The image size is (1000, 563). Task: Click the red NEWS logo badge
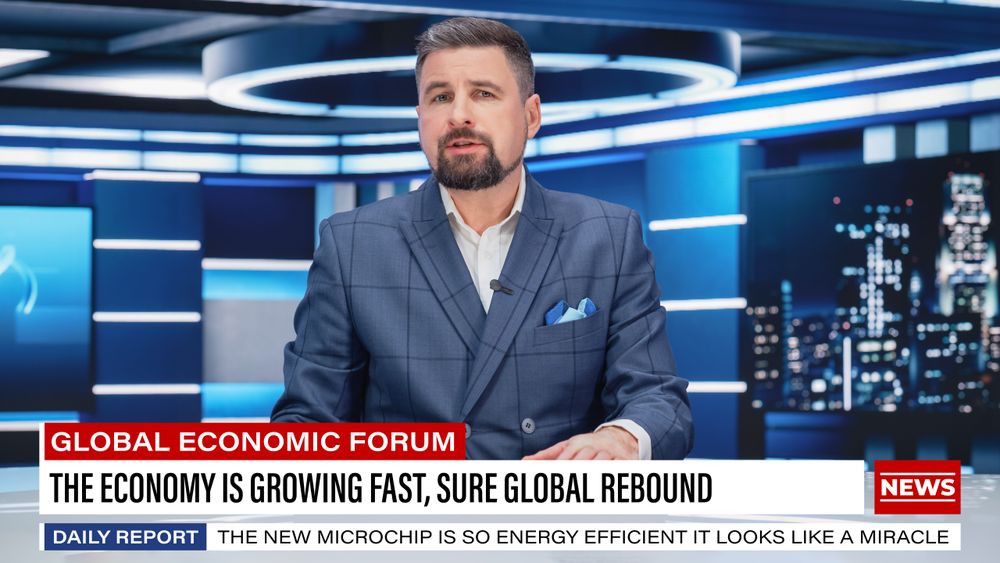click(916, 487)
